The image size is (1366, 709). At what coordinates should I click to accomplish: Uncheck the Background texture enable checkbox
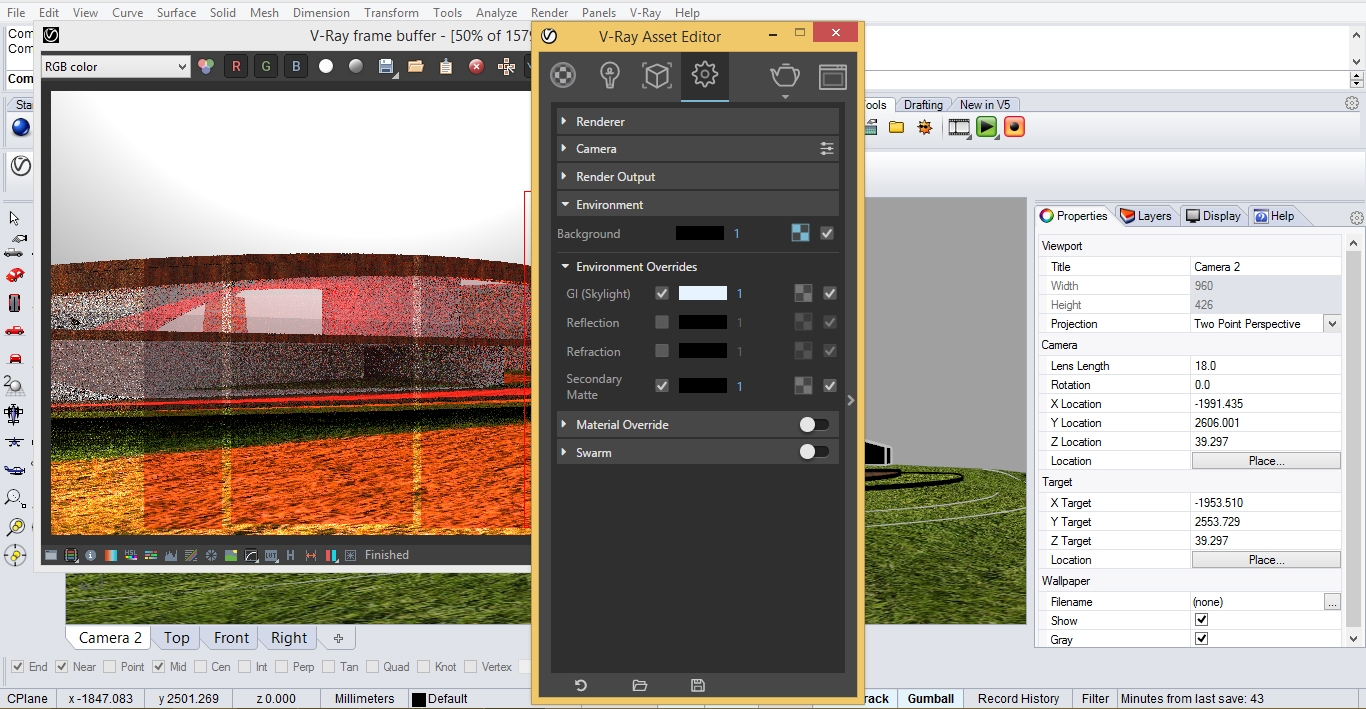tap(827, 233)
